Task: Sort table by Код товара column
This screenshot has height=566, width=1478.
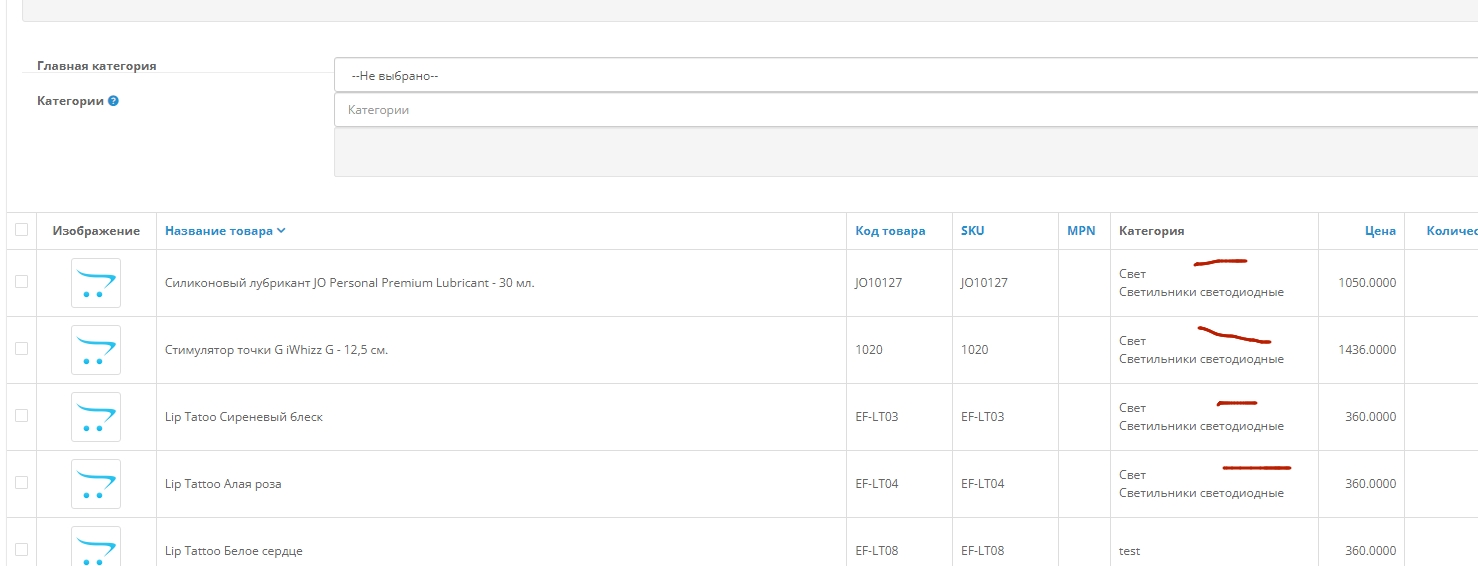Action: pos(890,231)
